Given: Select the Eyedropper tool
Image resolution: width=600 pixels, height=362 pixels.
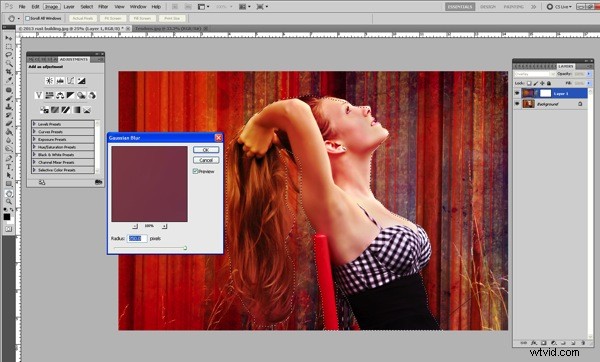Looking at the screenshot, I should point(8,80).
